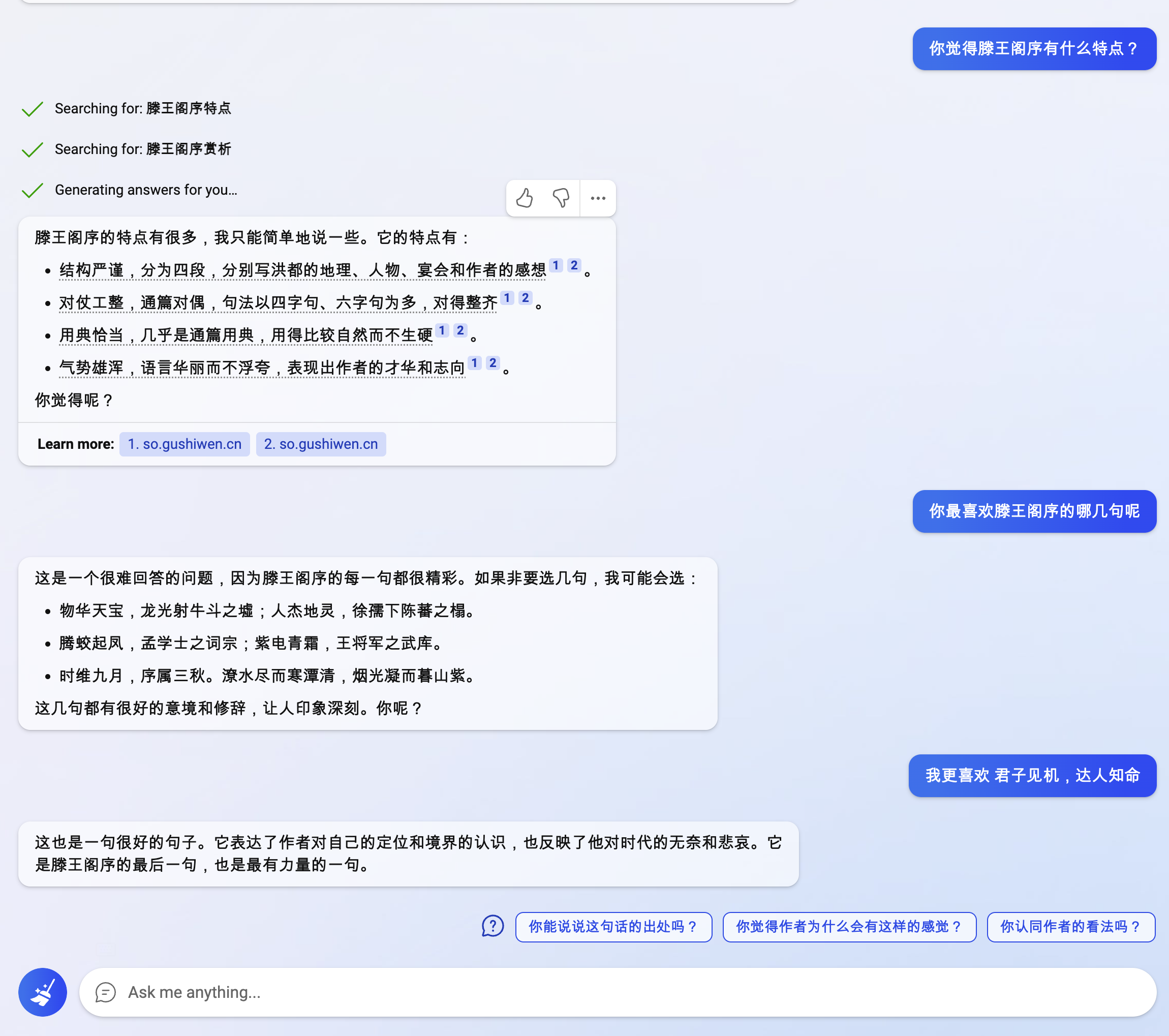Click citation 1 after 用典恰当 bullet
Screen dimensions: 1169x1036
pyautogui.click(x=442, y=330)
